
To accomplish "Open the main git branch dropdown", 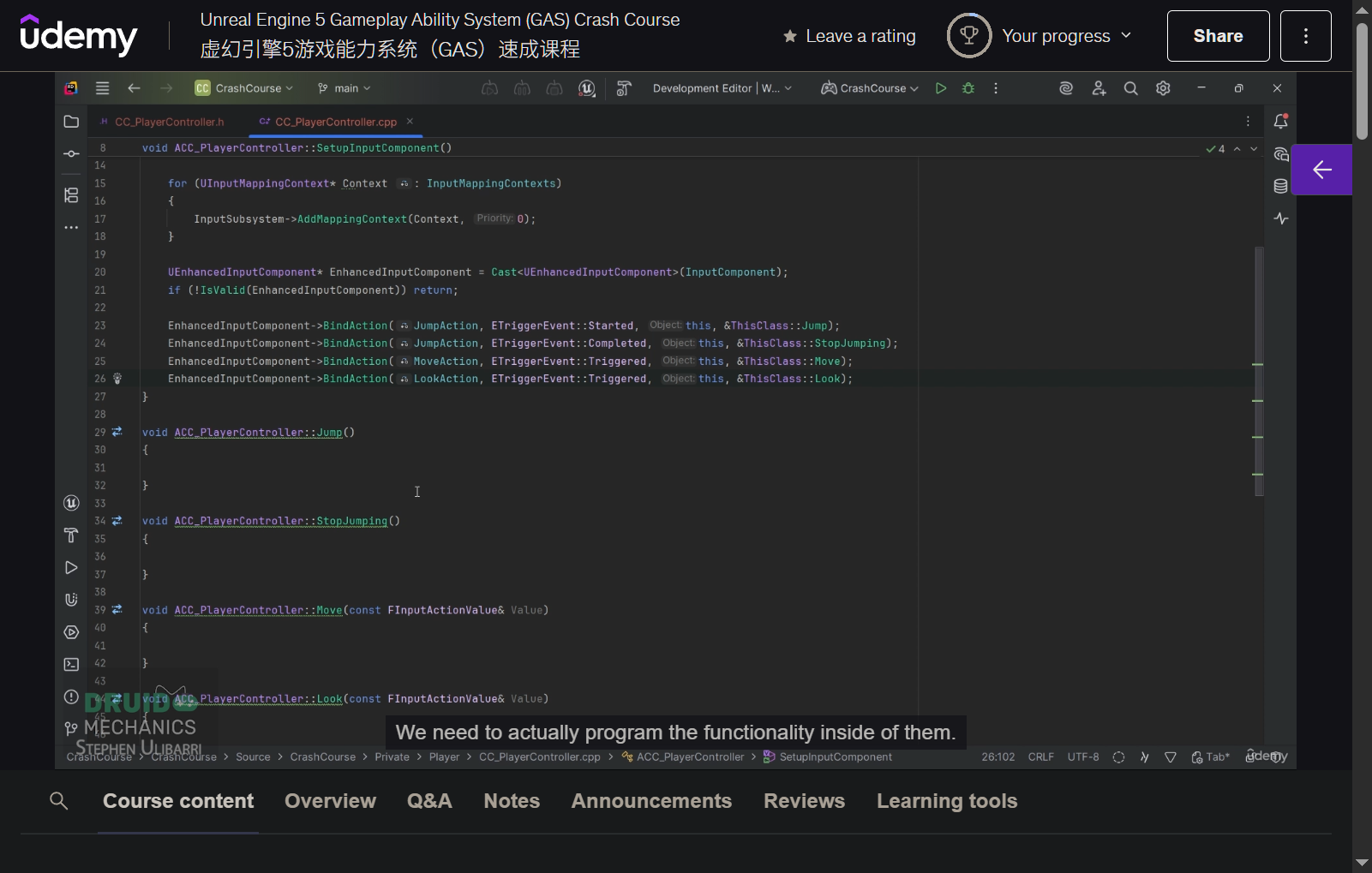I will coord(344,88).
